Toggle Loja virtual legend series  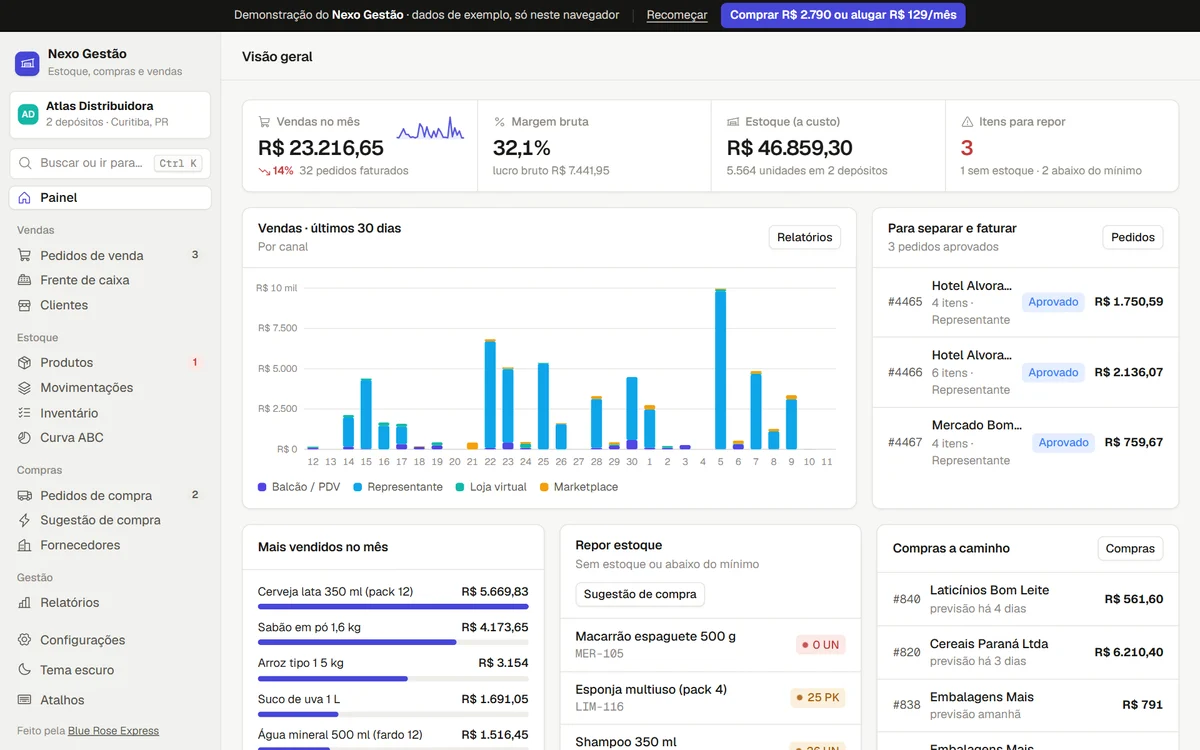coord(490,487)
